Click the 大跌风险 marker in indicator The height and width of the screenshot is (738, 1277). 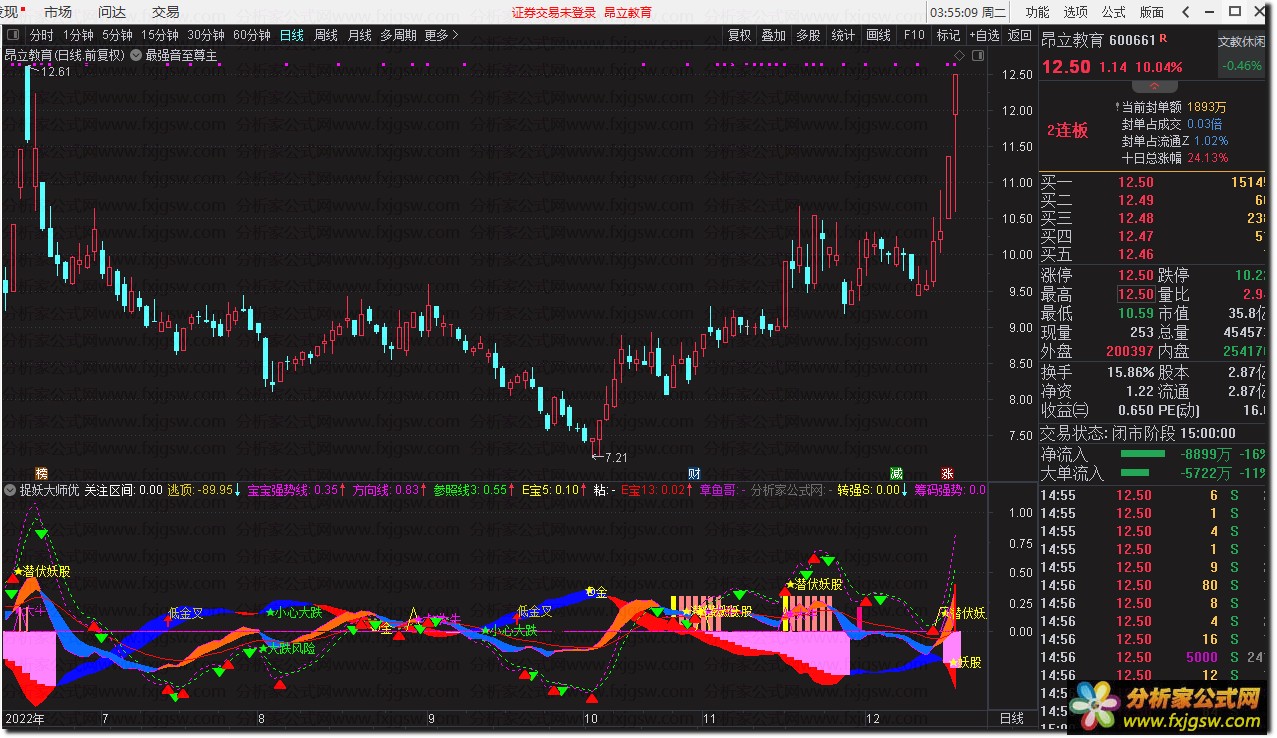291,649
